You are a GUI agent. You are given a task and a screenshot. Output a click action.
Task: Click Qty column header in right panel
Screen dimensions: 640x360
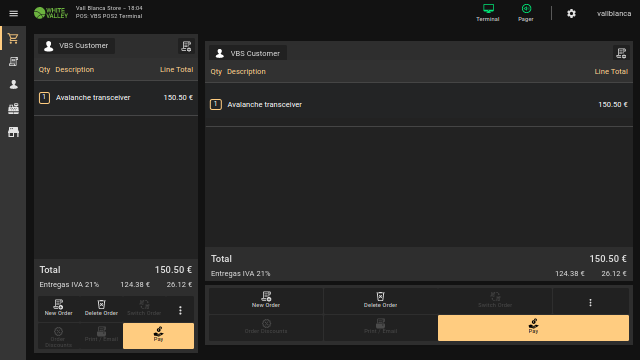point(216,72)
